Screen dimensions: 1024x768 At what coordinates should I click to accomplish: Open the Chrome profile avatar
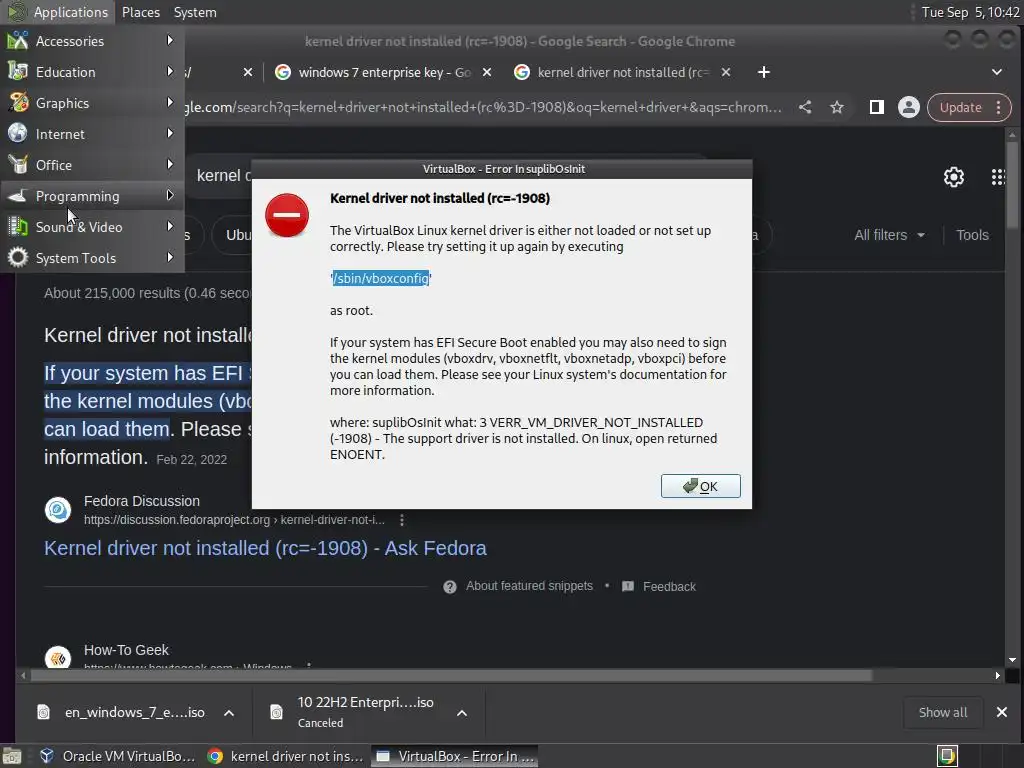(x=908, y=108)
